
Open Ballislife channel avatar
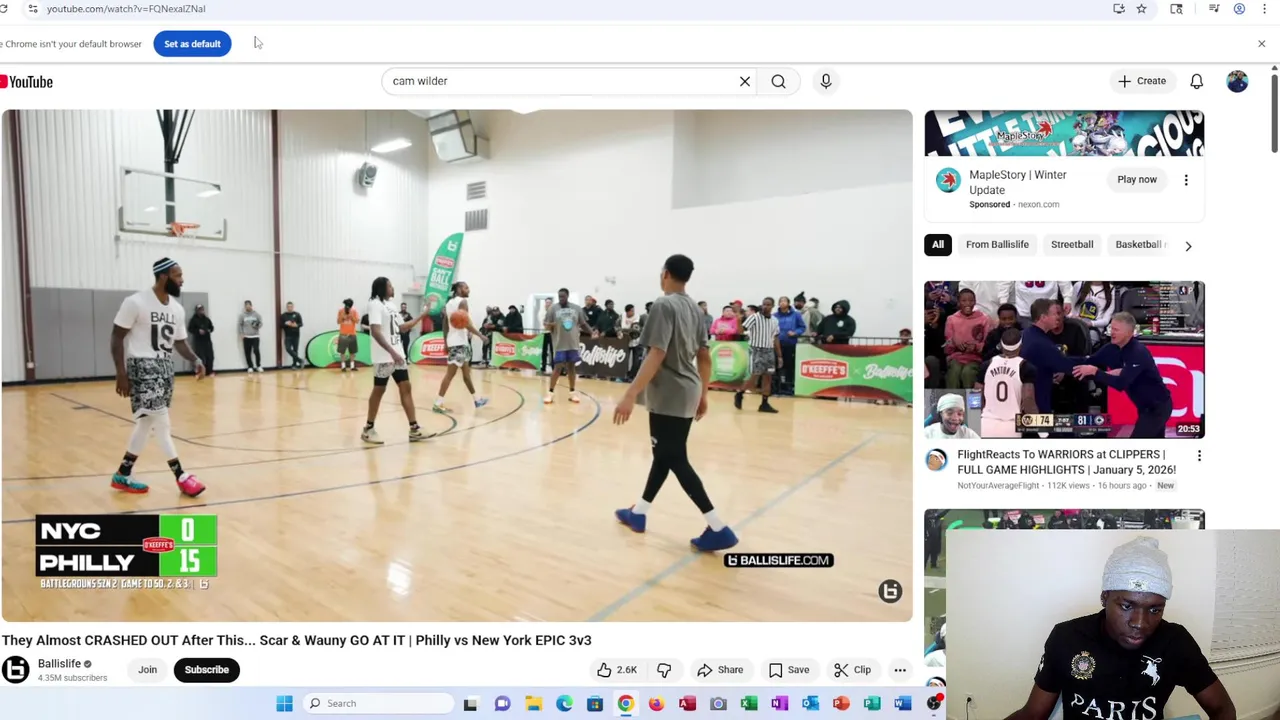coord(15,670)
